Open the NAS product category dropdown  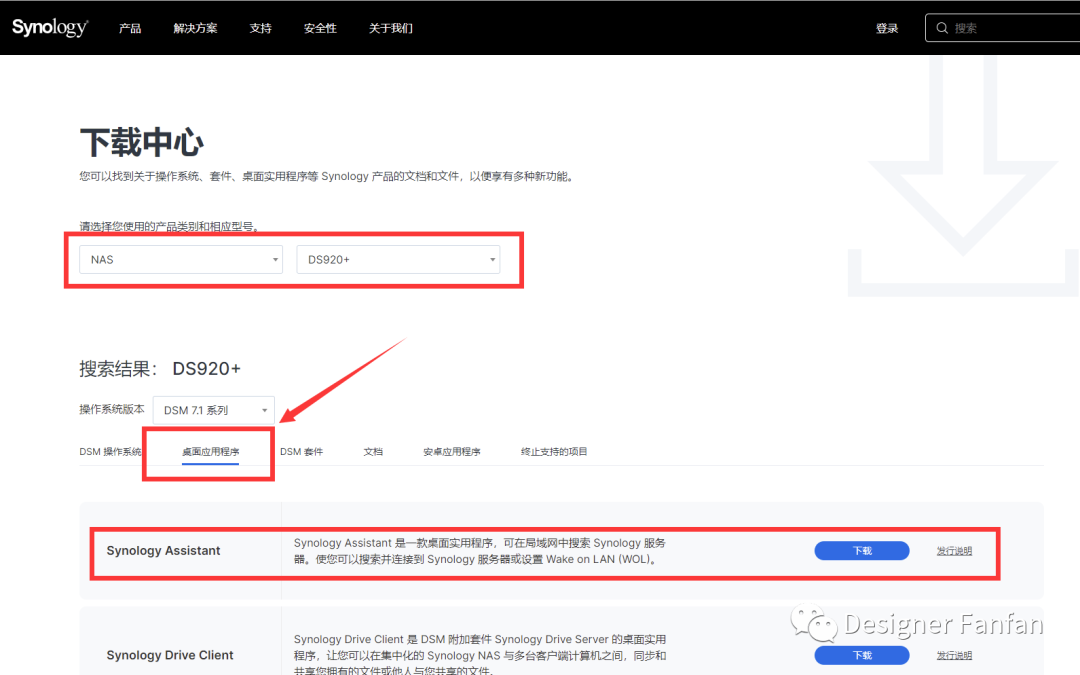point(181,260)
